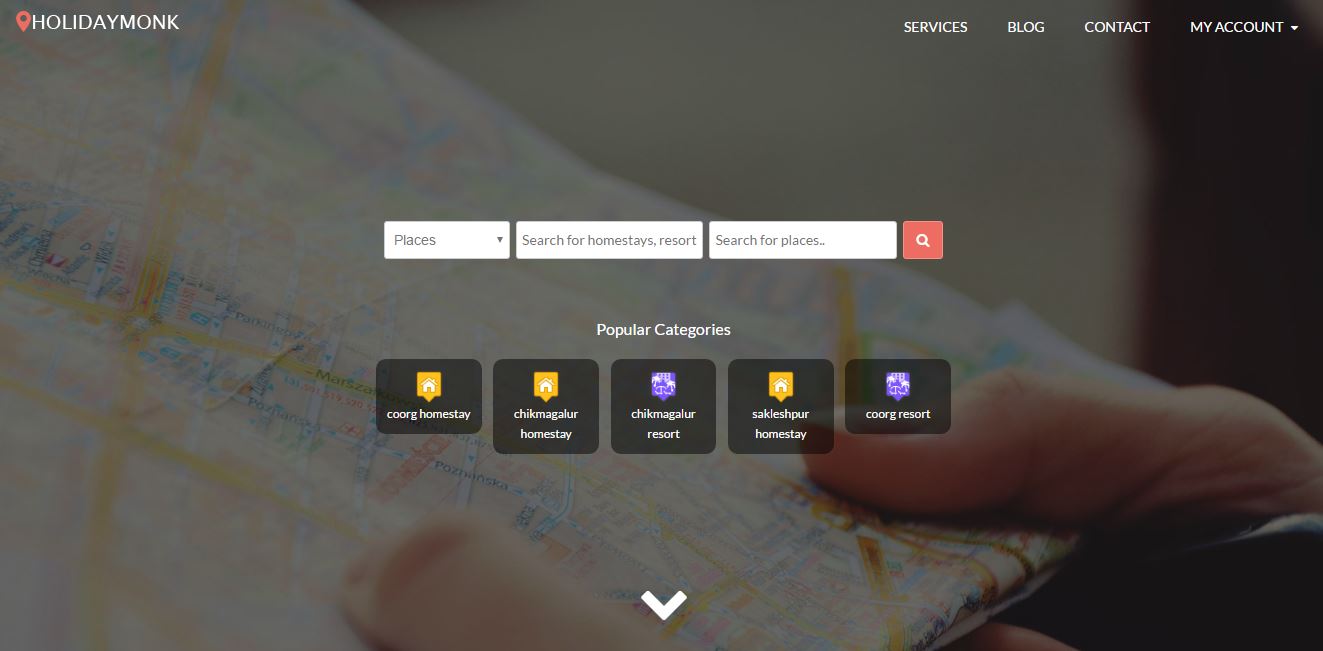Go to the Blog page

pos(1026,27)
